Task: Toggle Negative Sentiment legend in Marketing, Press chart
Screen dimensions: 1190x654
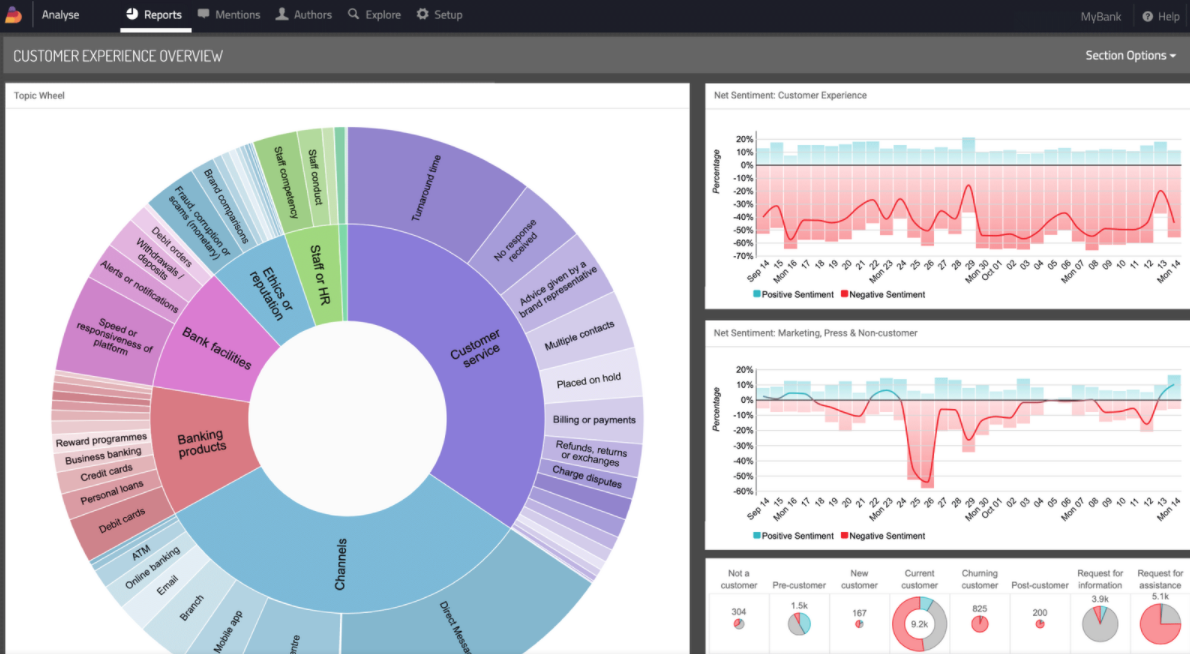Action: pyautogui.click(x=883, y=536)
